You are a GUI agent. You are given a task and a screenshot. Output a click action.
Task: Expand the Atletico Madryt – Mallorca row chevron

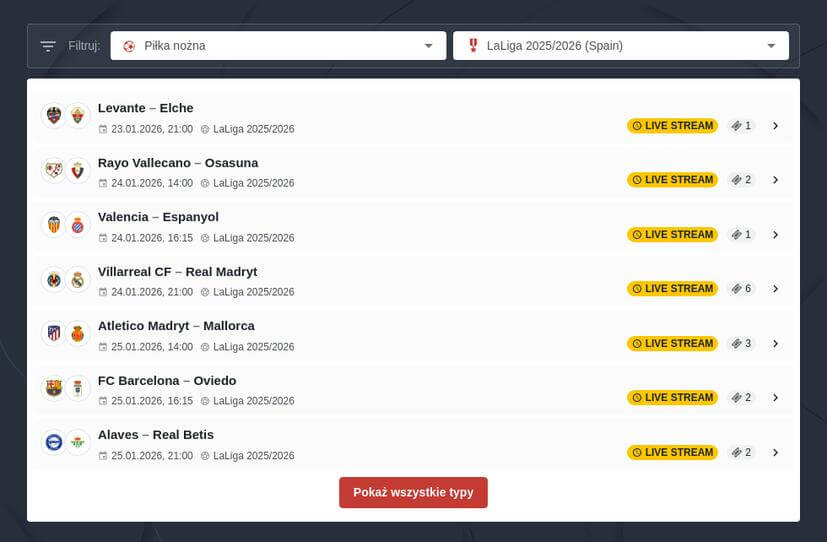[x=775, y=343]
